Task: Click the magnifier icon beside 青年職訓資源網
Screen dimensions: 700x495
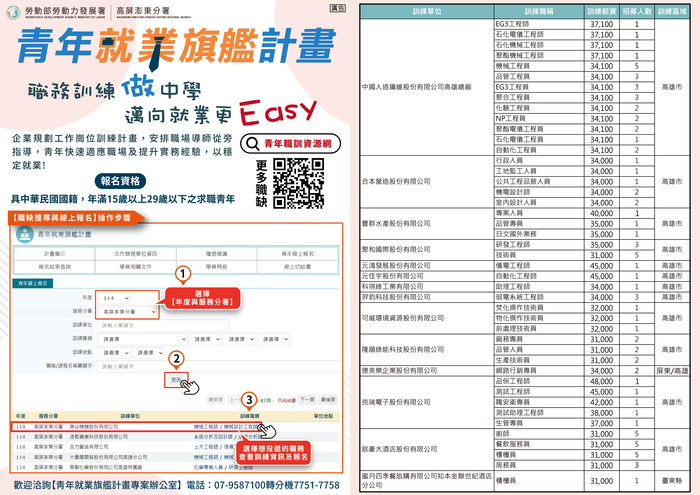Action: (x=252, y=144)
